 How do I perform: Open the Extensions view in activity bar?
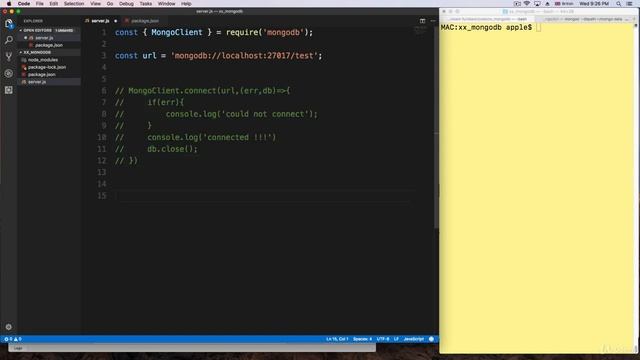click(x=9, y=90)
